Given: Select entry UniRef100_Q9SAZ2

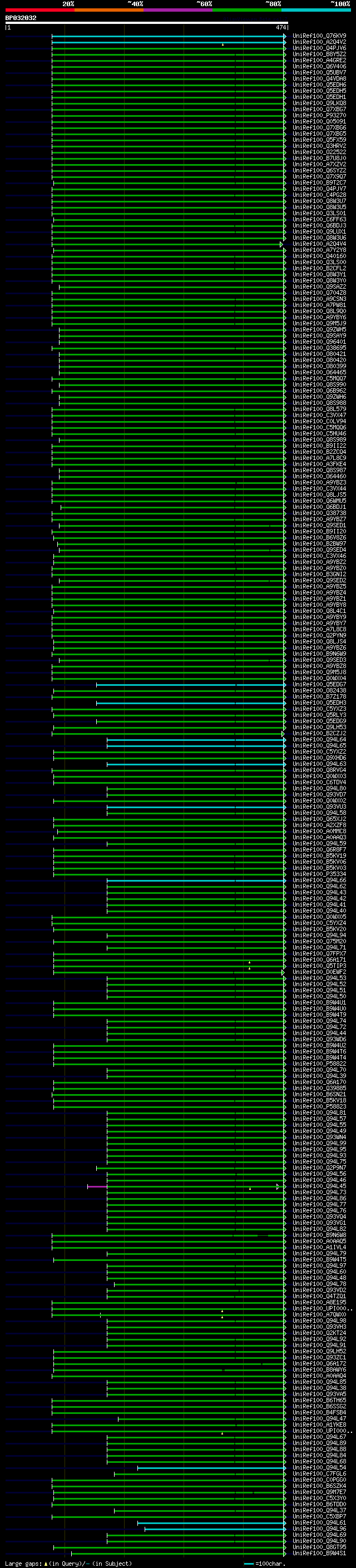Looking at the screenshot, I should pyautogui.click(x=319, y=286).
